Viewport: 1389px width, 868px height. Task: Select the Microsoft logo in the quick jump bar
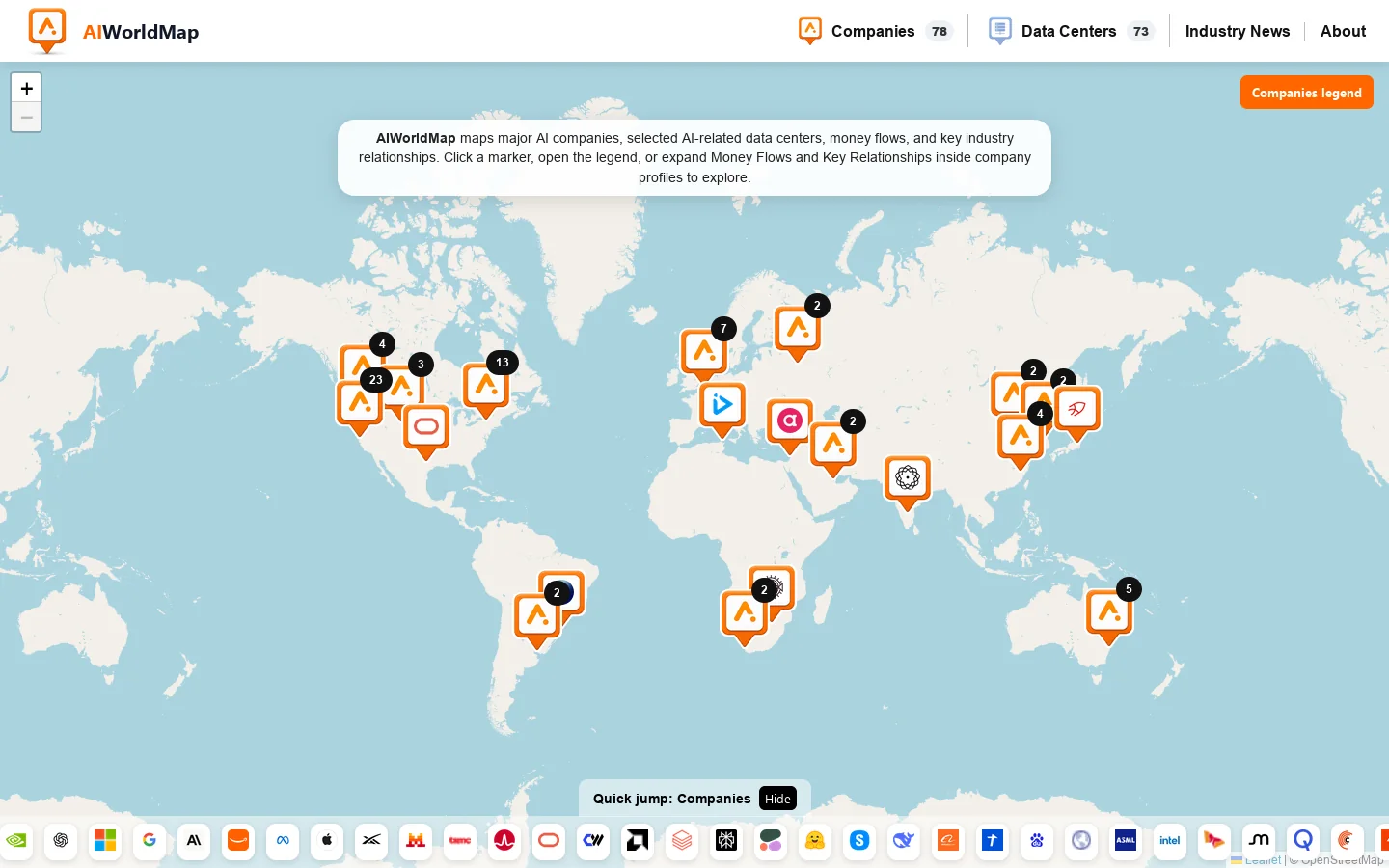(x=105, y=840)
